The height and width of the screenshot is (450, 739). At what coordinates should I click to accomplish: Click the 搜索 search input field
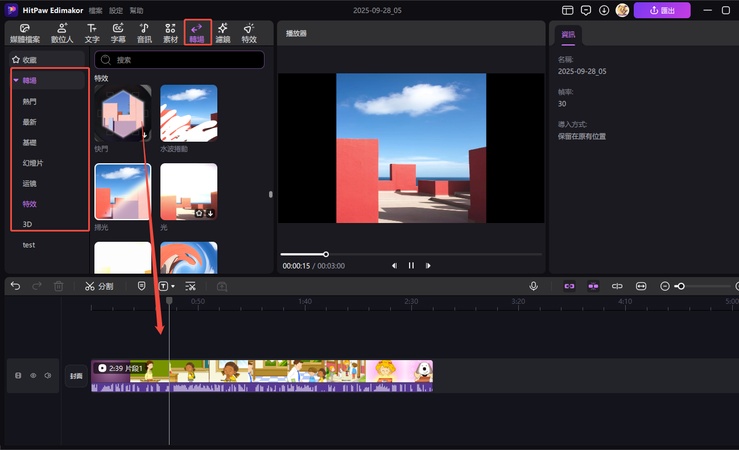coord(180,60)
